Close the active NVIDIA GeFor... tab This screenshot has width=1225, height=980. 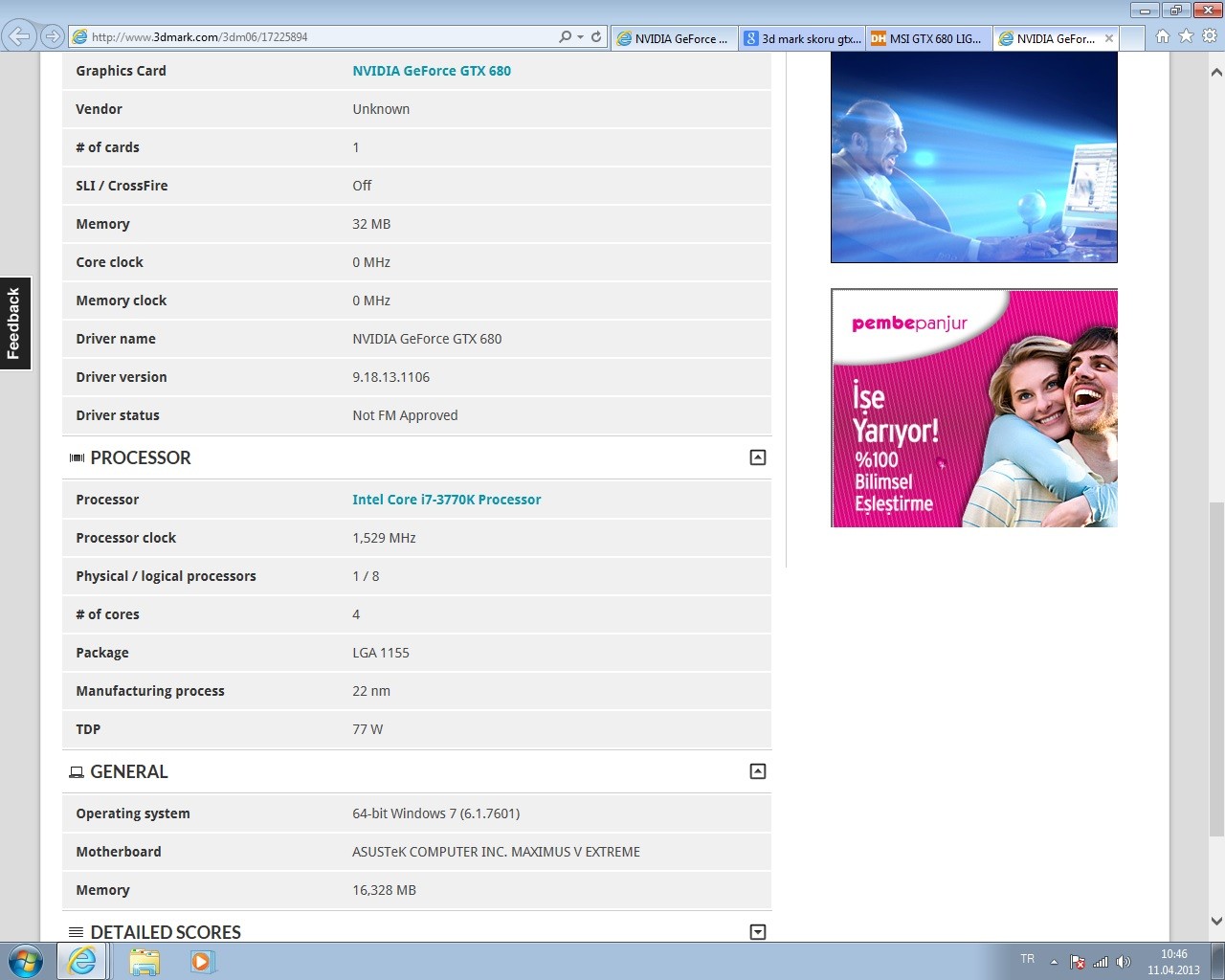pyautogui.click(x=1109, y=38)
